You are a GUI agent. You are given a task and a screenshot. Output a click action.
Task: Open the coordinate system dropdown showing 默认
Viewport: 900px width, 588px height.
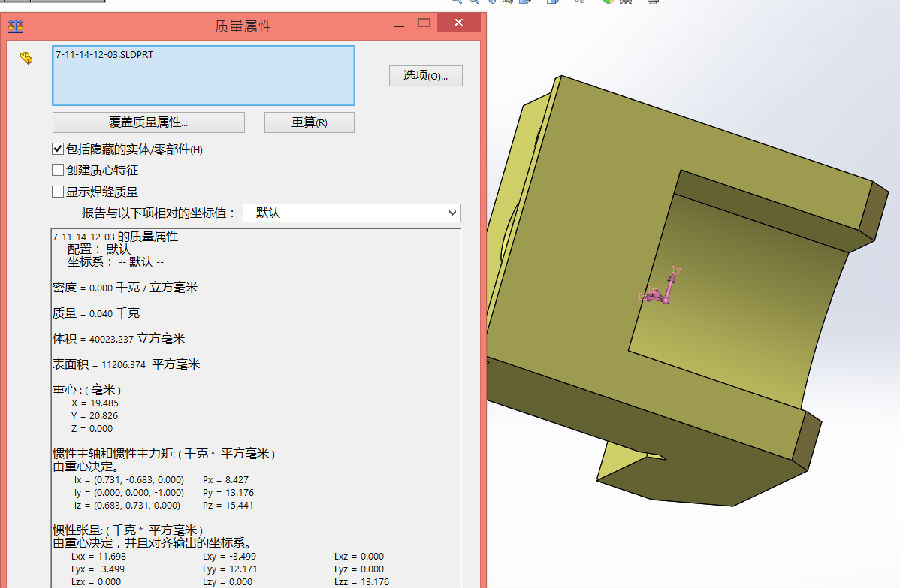(x=351, y=213)
